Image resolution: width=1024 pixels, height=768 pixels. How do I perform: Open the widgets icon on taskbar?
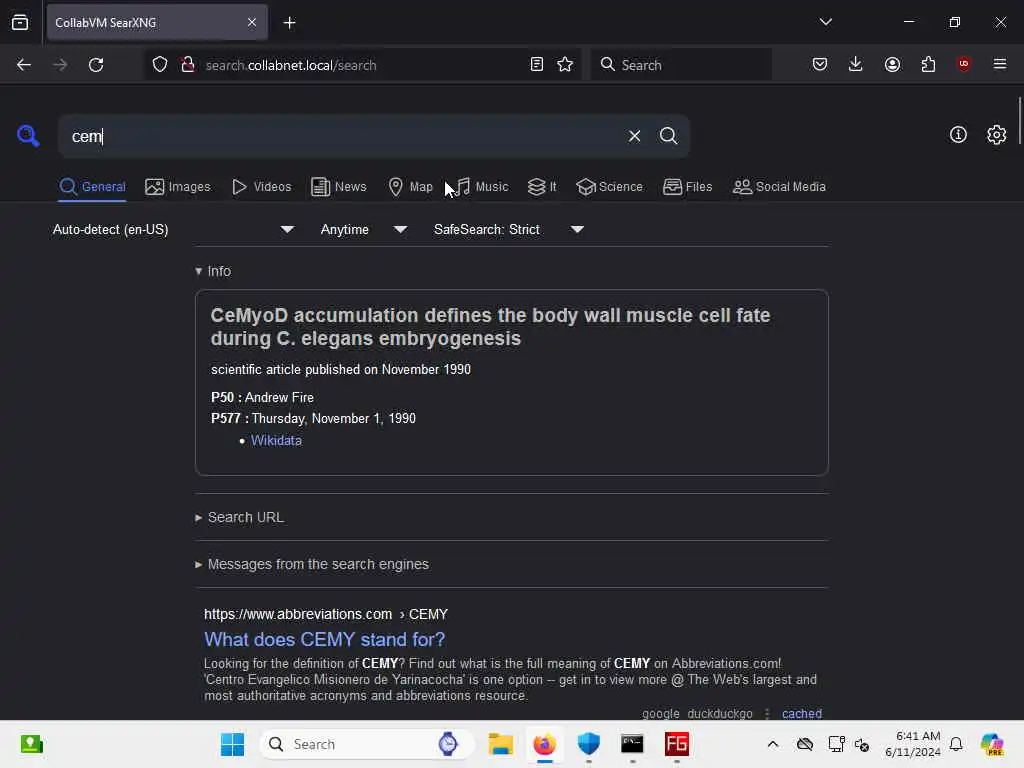tap(31, 744)
